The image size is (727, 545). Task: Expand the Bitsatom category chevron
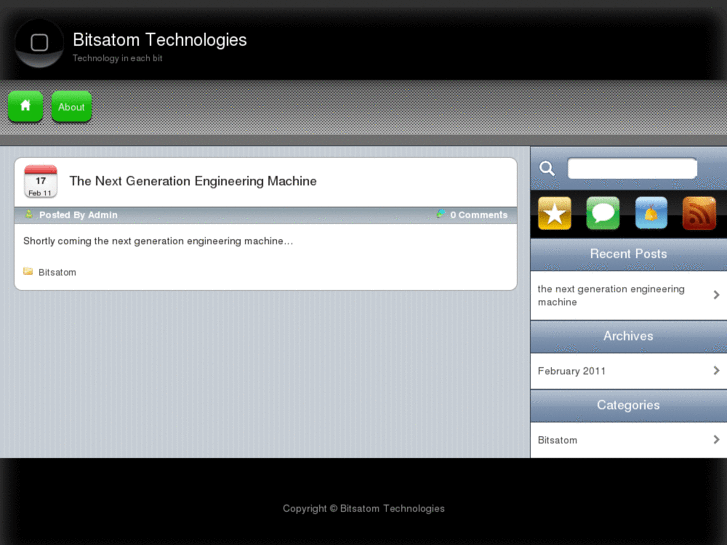click(x=716, y=440)
